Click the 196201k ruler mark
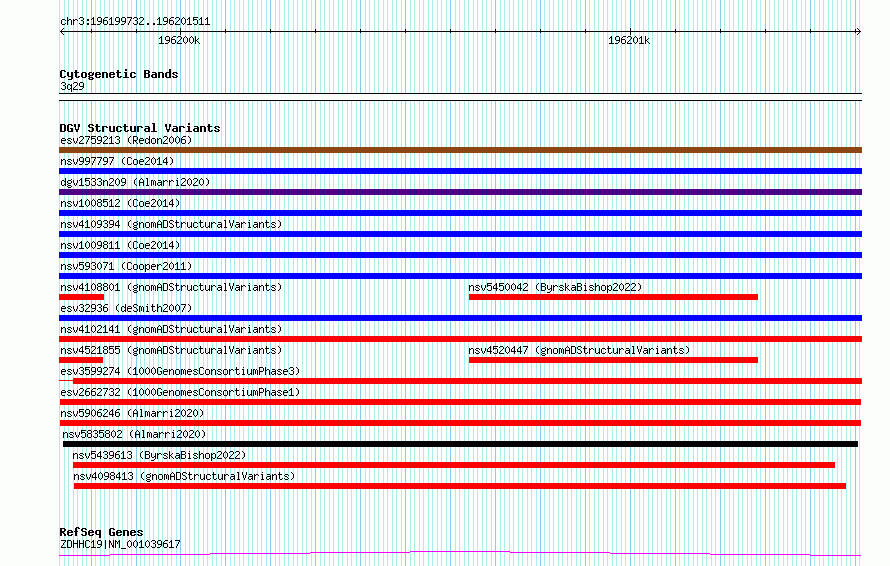Screen dimensions: 890x566 [629, 40]
